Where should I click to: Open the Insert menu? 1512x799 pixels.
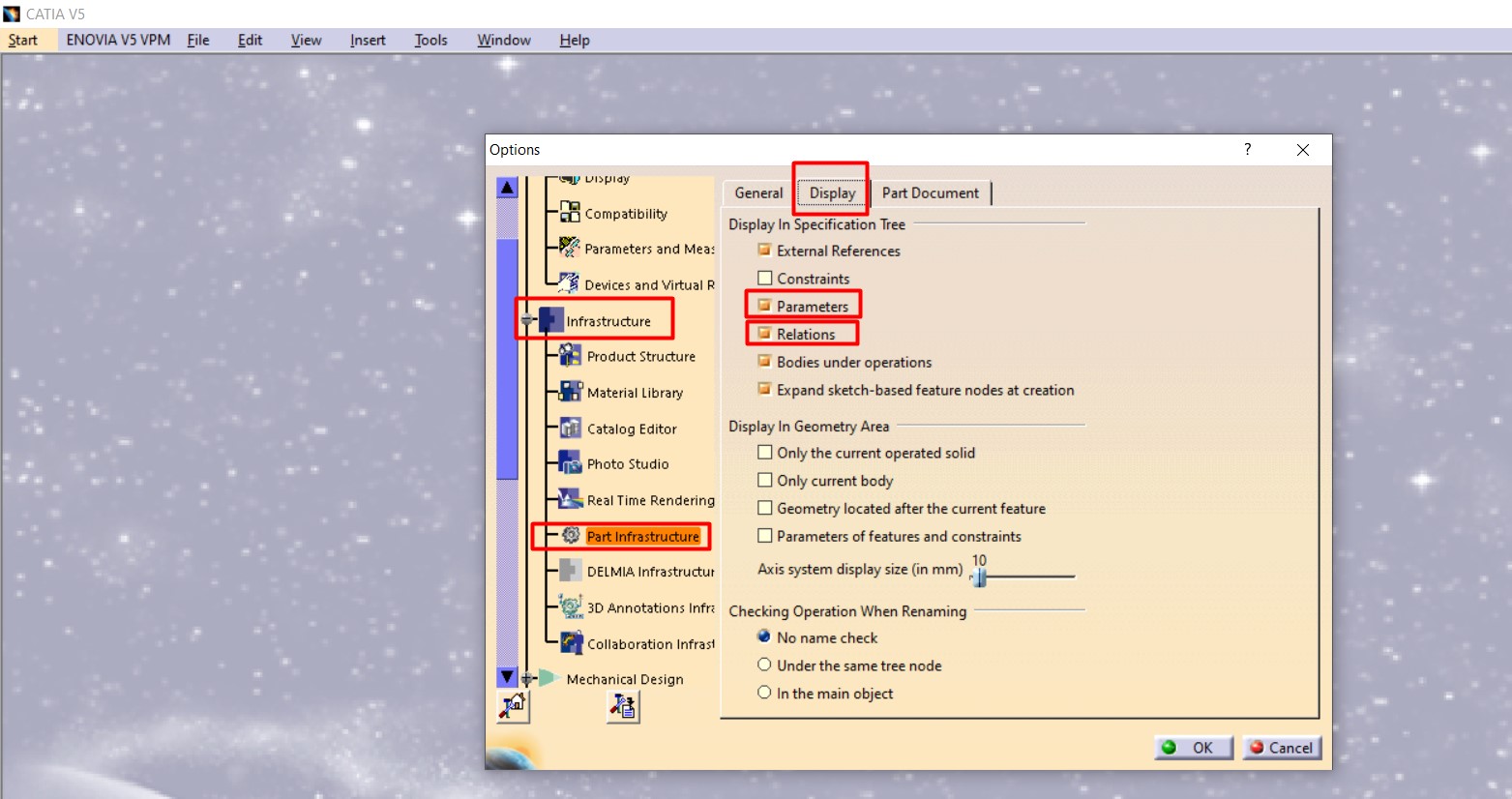[x=368, y=40]
